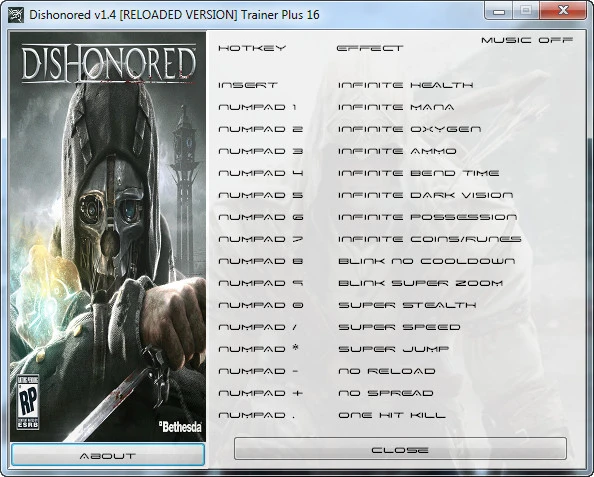
Task: Click the trainer icon in title bar
Action: click(16, 15)
